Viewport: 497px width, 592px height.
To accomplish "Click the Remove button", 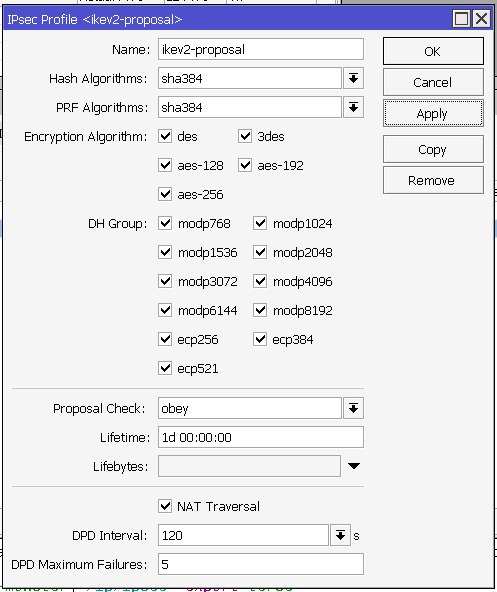I will point(433,180).
